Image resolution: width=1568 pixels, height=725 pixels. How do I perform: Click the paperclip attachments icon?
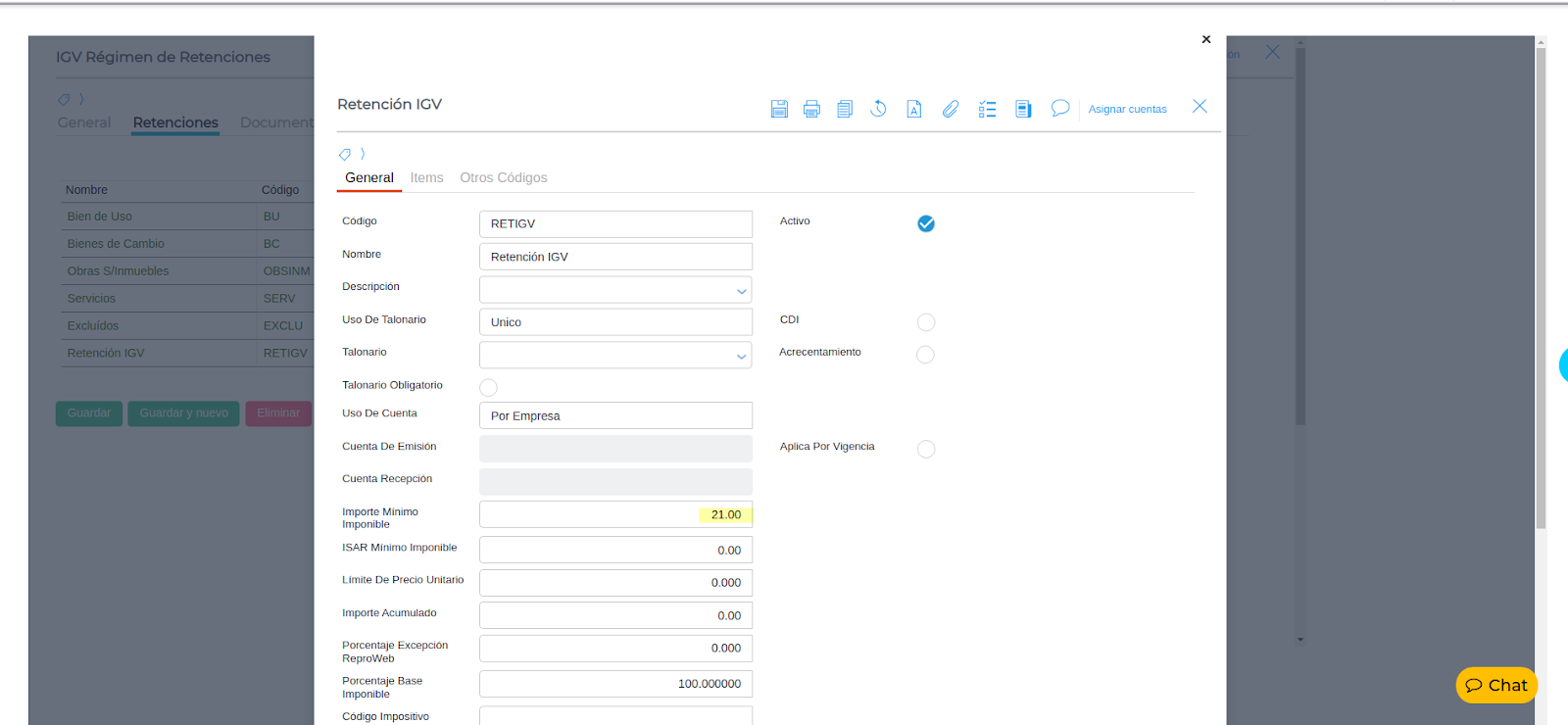click(951, 109)
